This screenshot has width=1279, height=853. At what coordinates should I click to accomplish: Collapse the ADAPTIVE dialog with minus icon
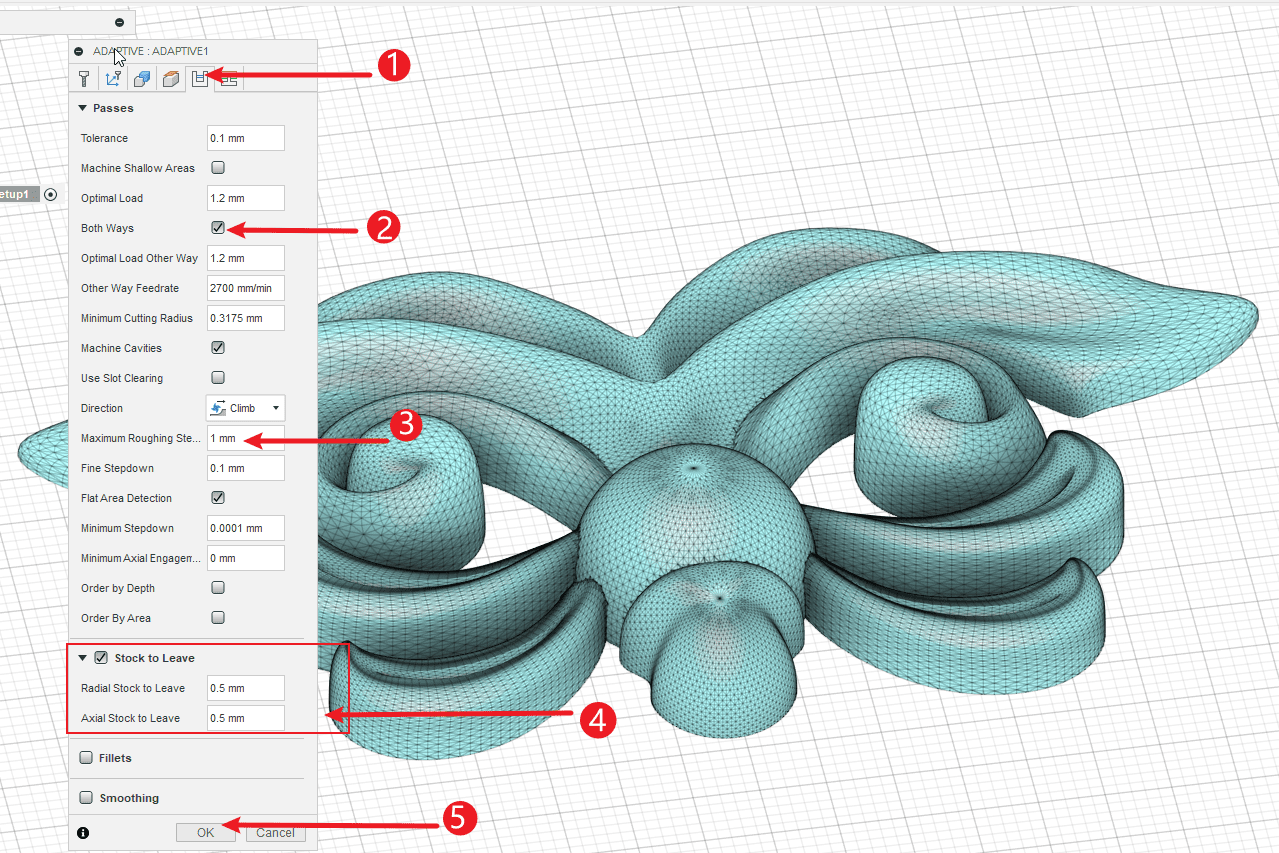79,51
